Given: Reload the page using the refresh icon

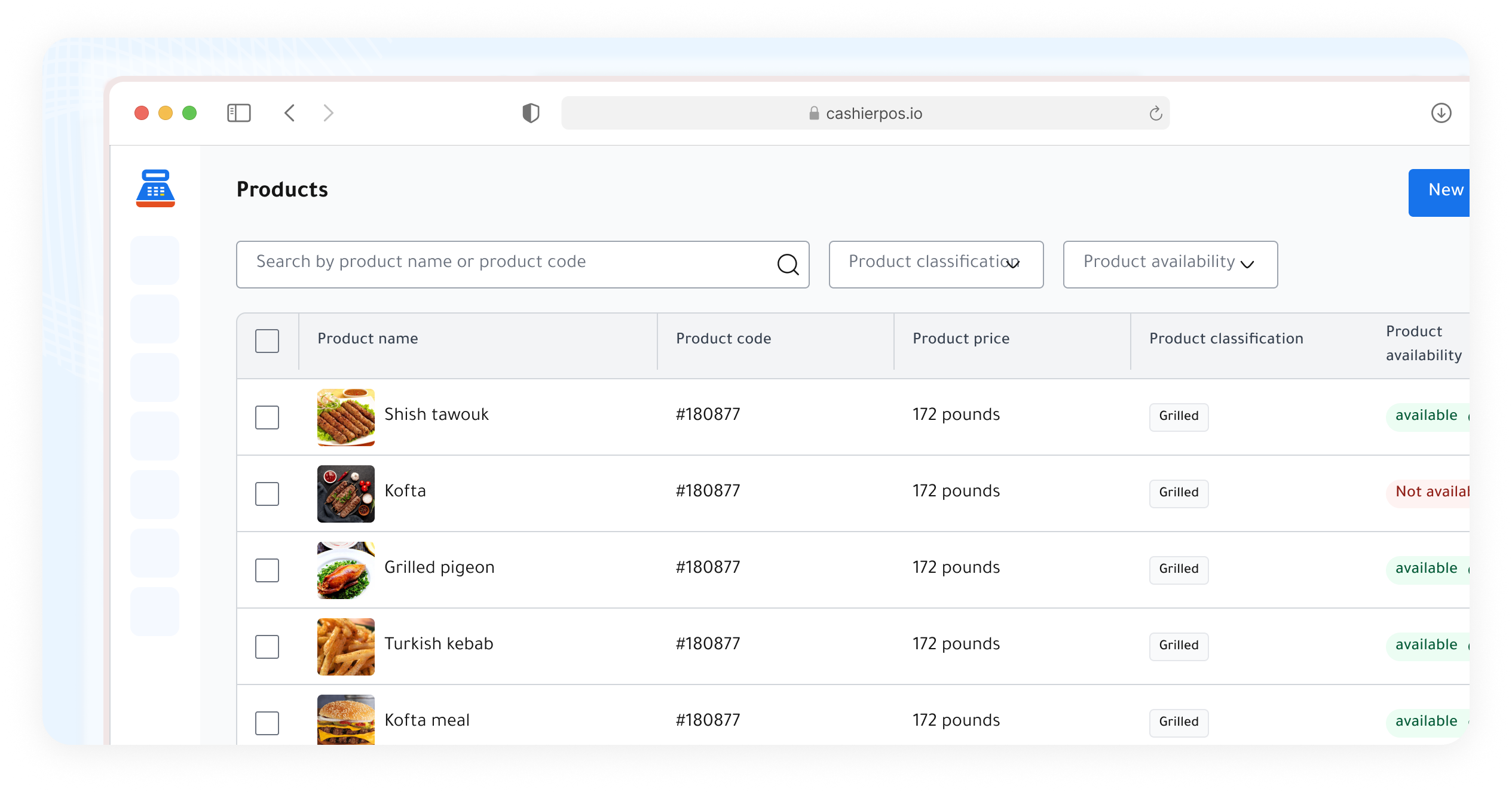Looking at the screenshot, I should pyautogui.click(x=1155, y=113).
